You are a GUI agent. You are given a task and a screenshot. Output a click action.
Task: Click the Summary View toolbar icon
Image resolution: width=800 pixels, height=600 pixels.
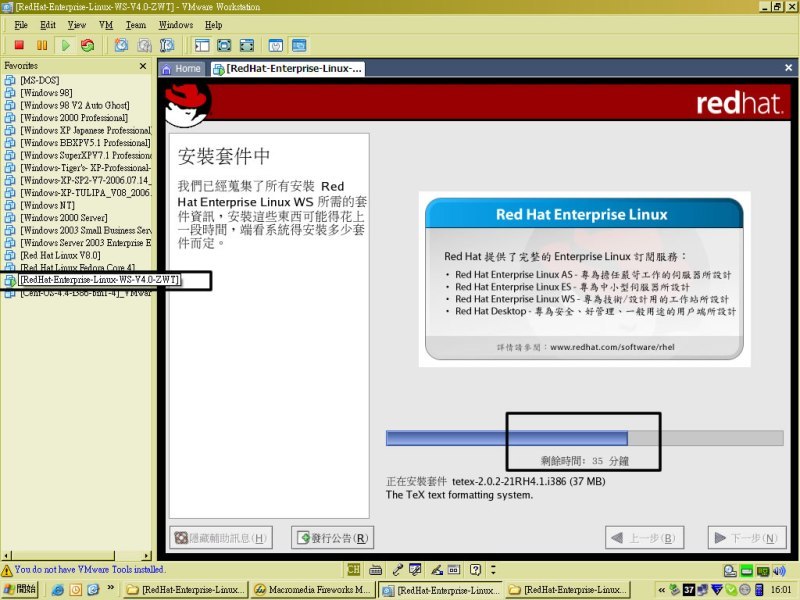pos(276,45)
